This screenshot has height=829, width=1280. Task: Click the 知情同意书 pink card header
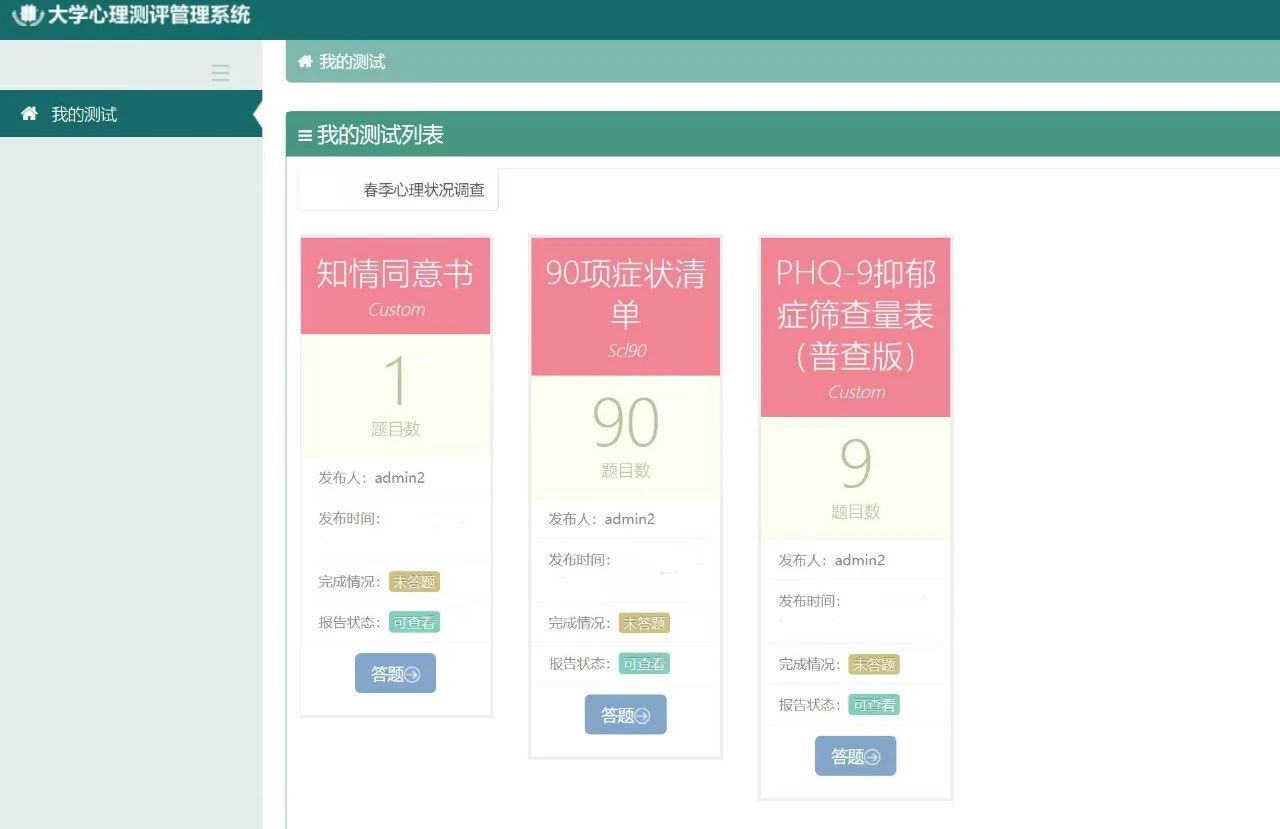395,285
